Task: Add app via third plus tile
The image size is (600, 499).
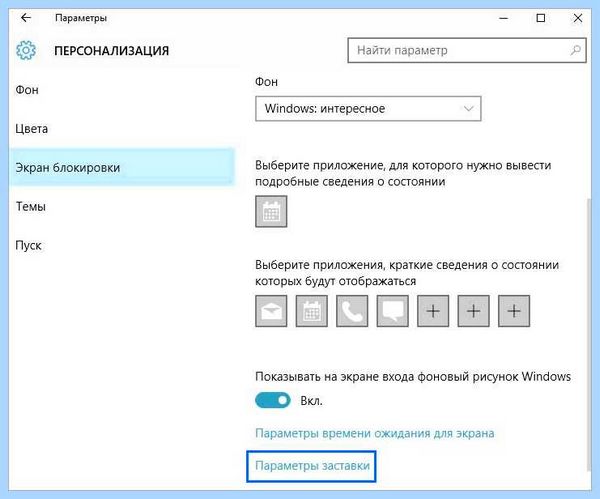Action: point(514,311)
